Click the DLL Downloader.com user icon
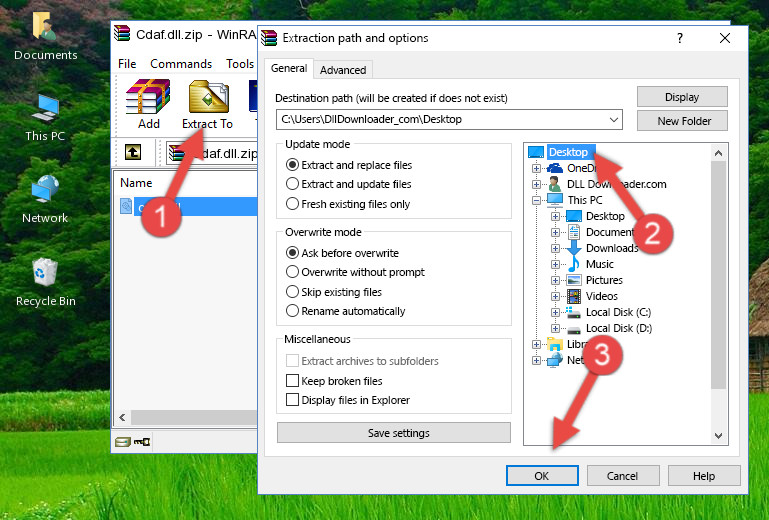The width and height of the screenshot is (769, 520). point(555,184)
